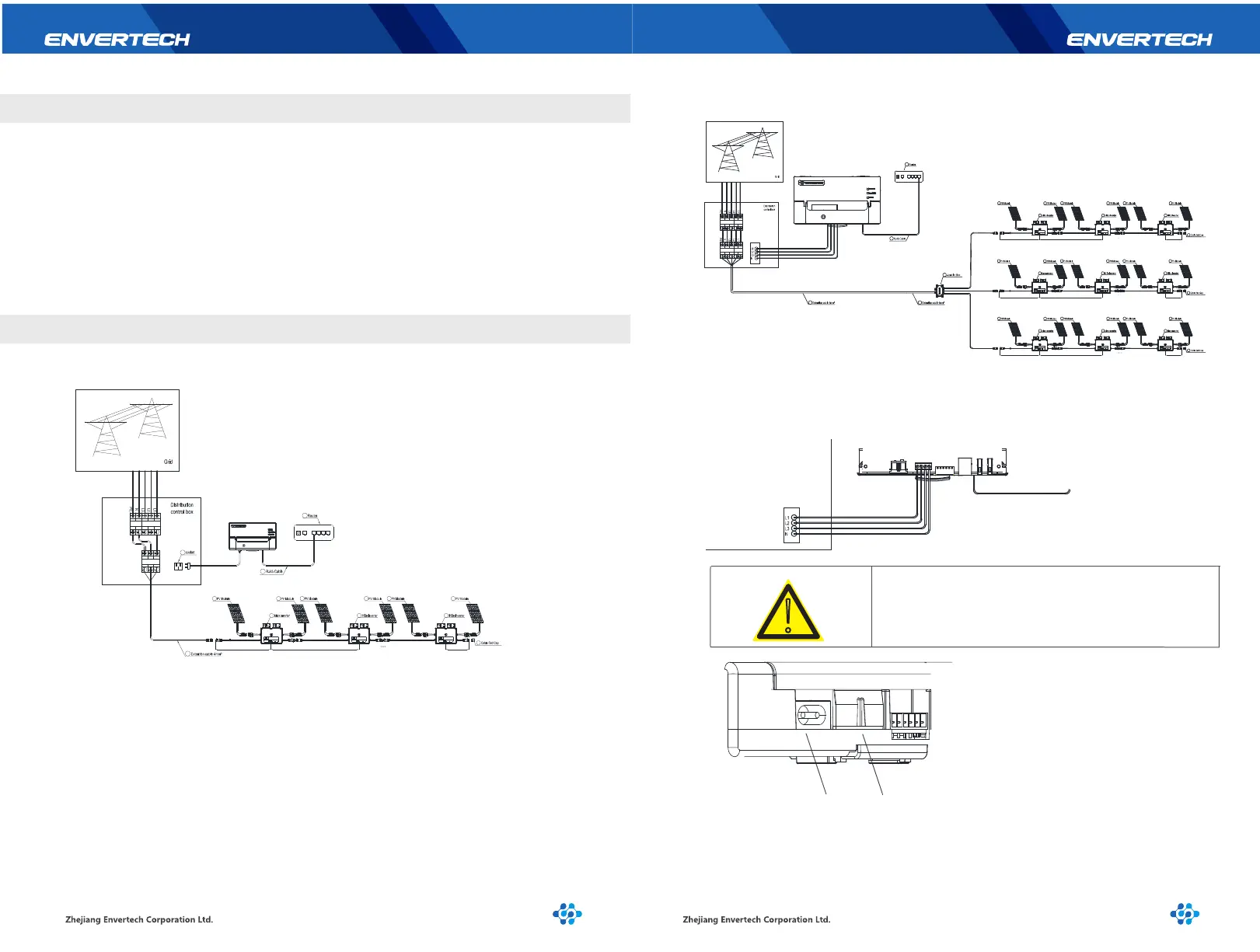Click the power grid towers on right page
Screen dimensions: 1260x952
pos(744,151)
